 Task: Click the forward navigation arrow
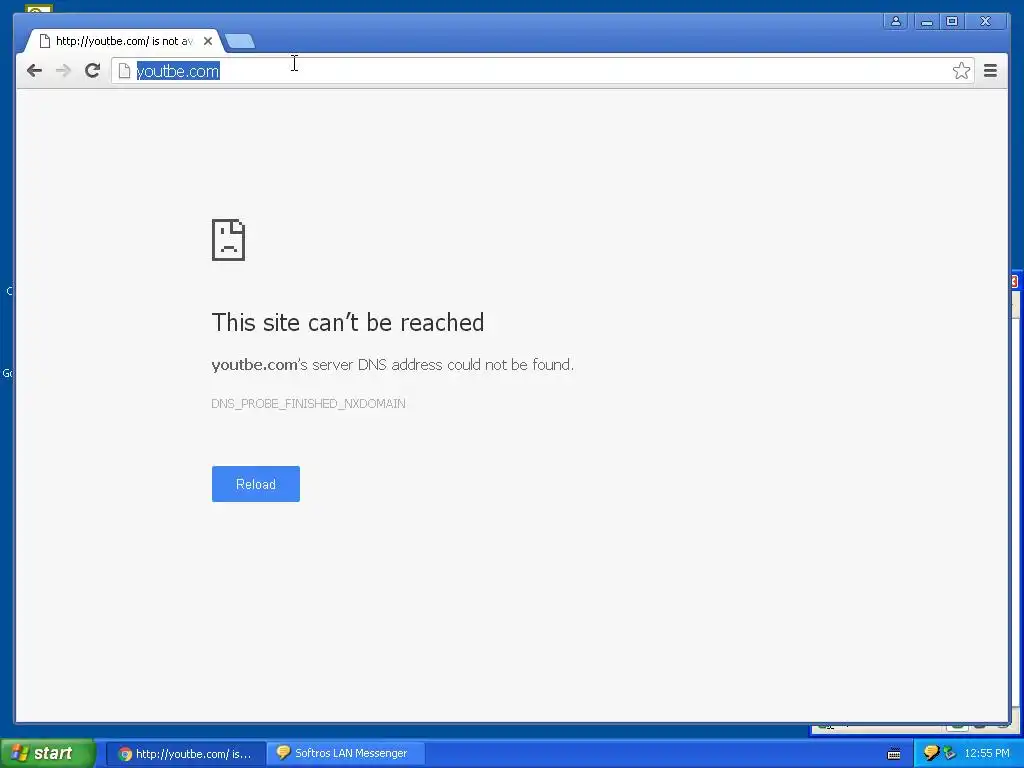(63, 71)
